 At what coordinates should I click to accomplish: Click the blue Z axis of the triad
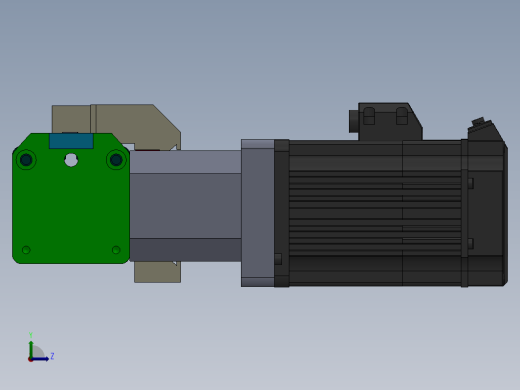41,359
